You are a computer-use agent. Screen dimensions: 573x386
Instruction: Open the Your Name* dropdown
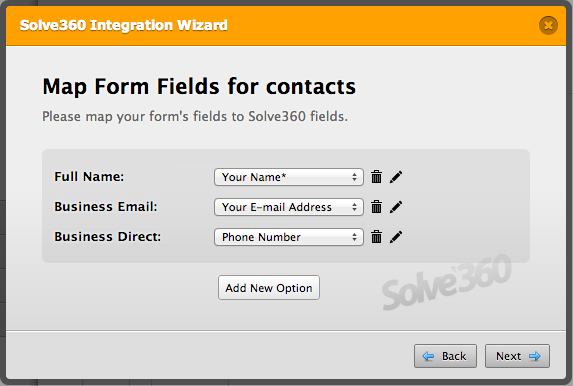click(x=289, y=177)
